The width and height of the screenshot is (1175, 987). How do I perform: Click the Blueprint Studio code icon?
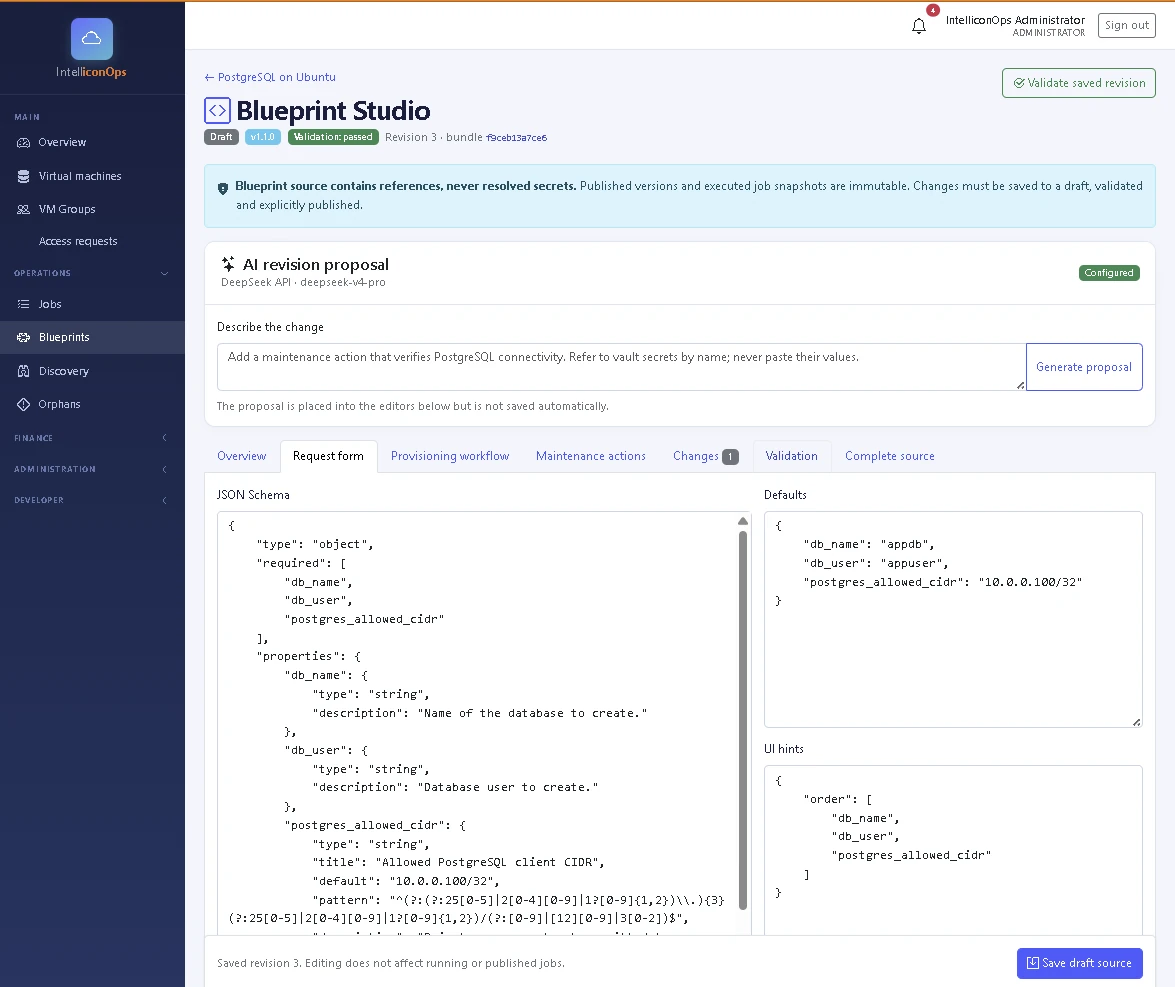(x=217, y=110)
